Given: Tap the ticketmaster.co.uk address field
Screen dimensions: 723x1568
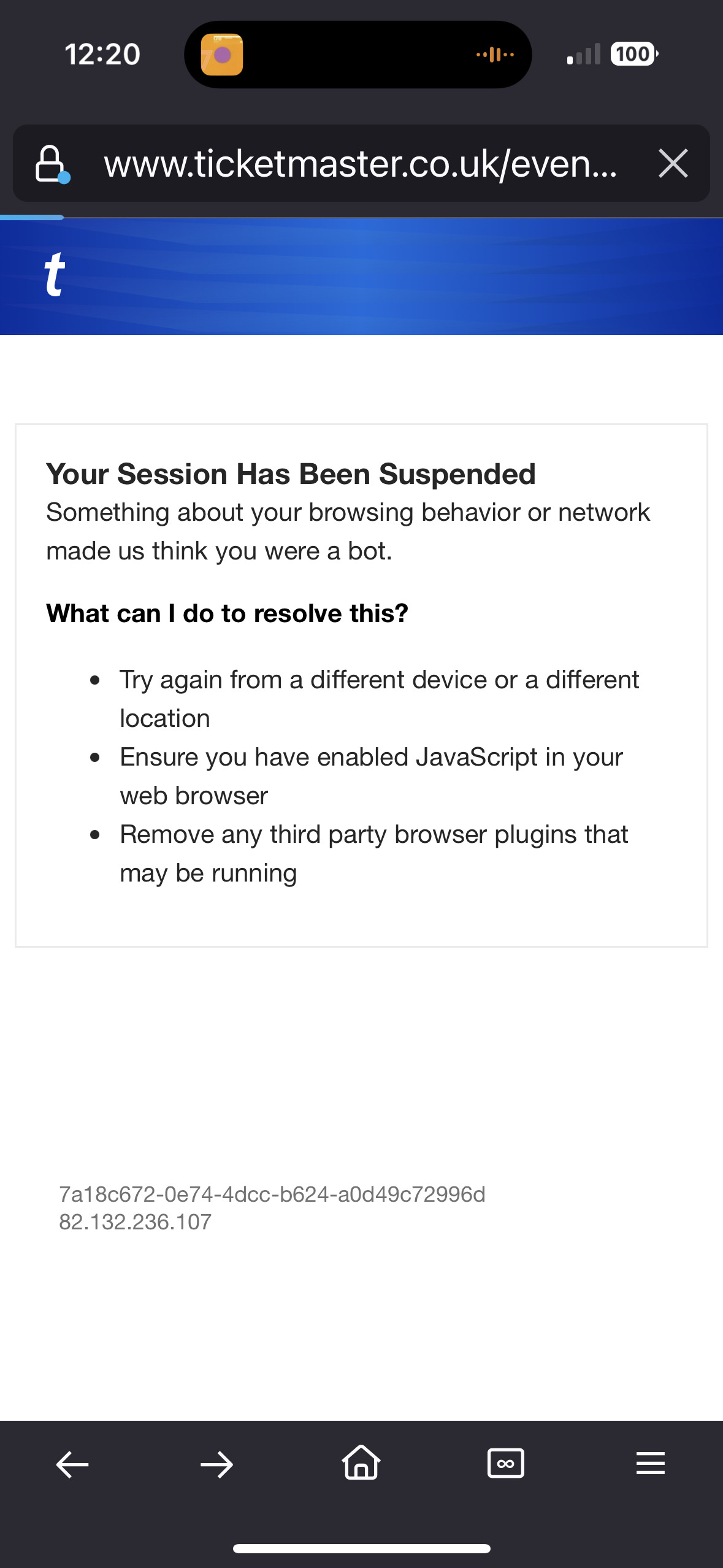Looking at the screenshot, I should tap(361, 164).
